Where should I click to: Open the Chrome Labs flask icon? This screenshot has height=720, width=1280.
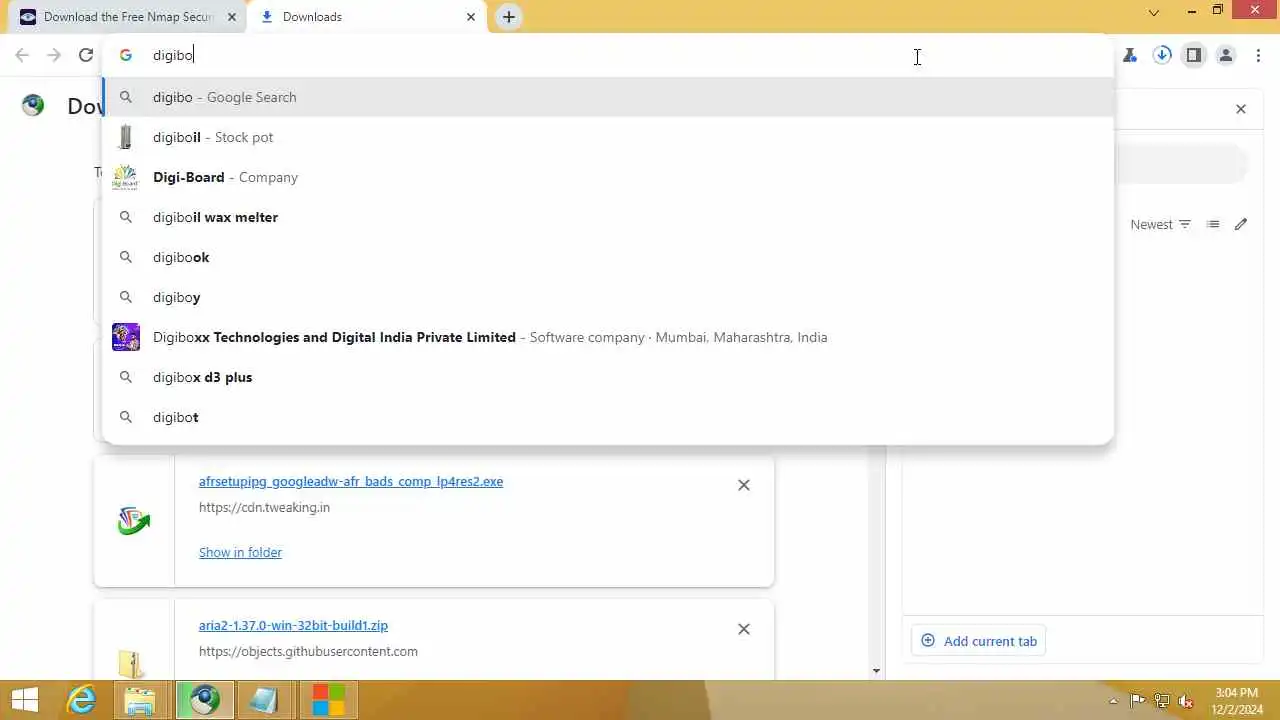pyautogui.click(x=1130, y=56)
